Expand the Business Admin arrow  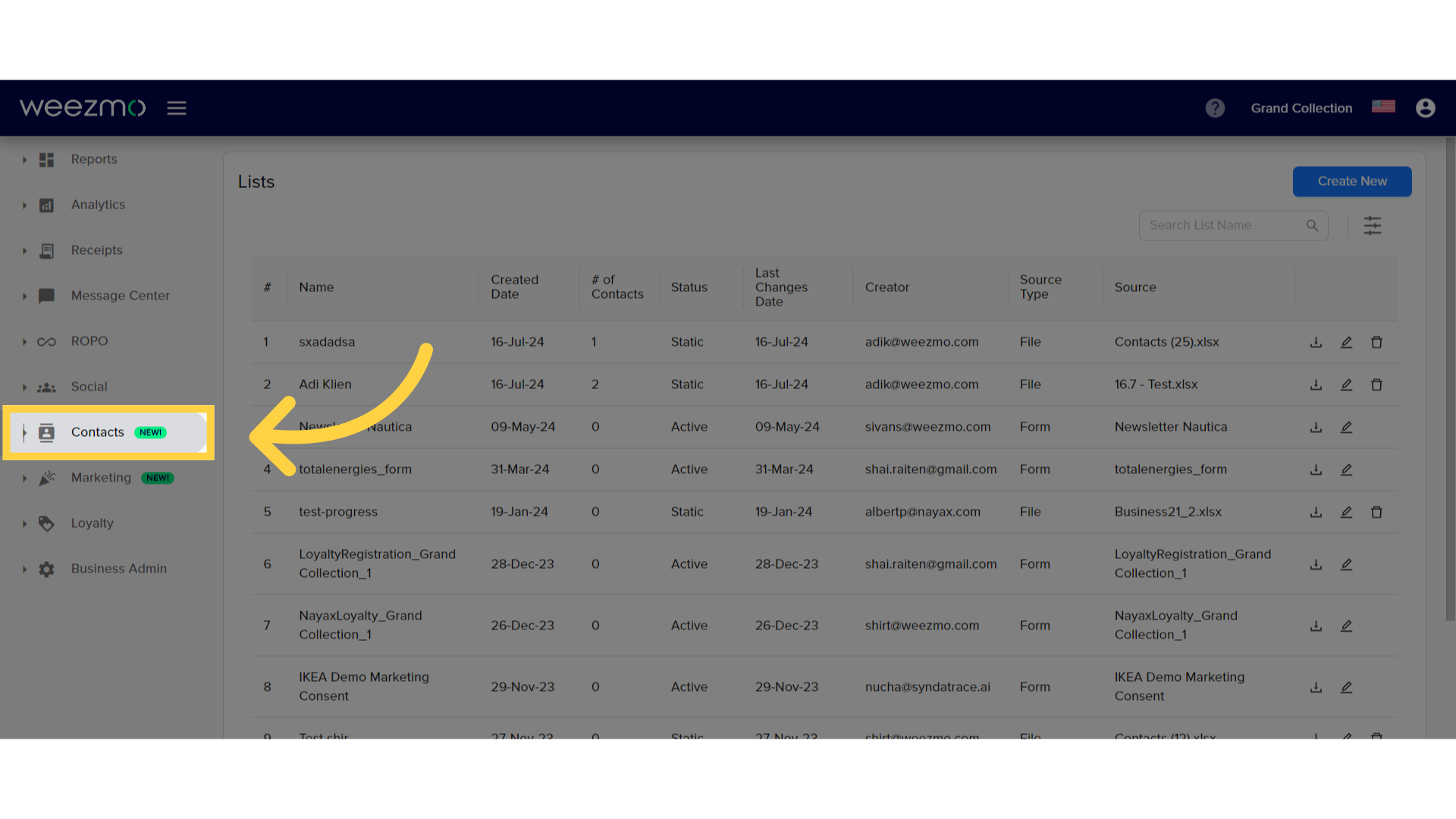point(24,570)
